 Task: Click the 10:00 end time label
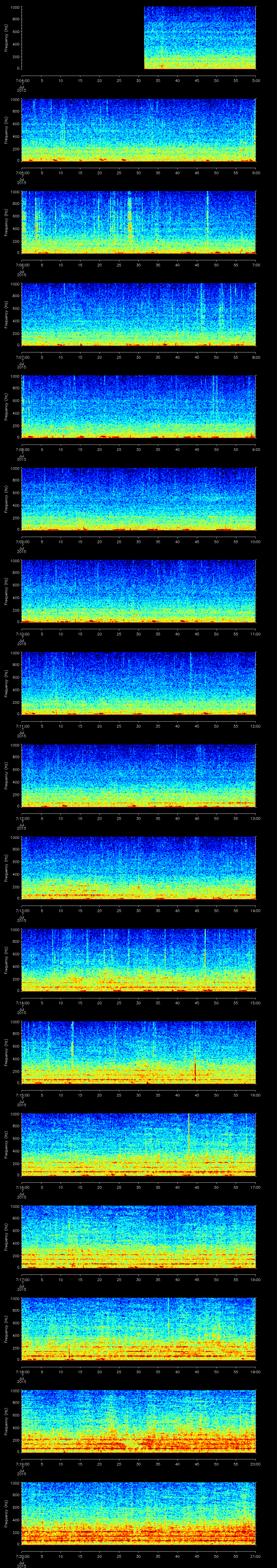(x=256, y=542)
